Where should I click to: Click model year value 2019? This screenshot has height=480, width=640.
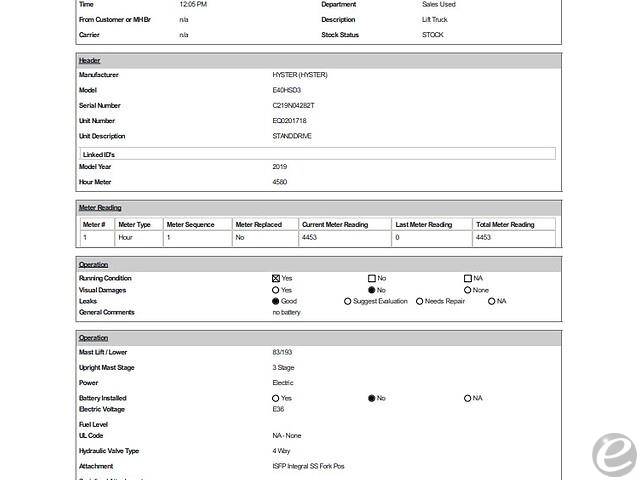pos(280,167)
